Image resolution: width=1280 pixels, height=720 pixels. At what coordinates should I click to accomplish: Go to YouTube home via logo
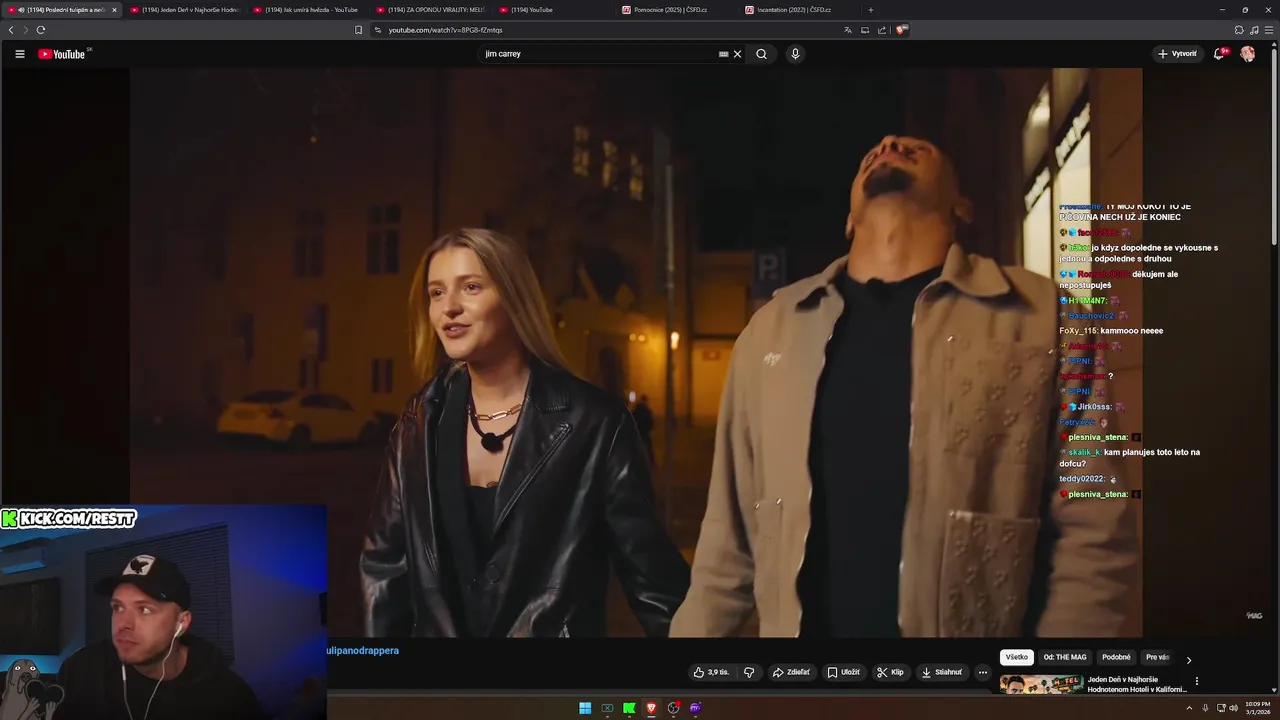pos(62,54)
